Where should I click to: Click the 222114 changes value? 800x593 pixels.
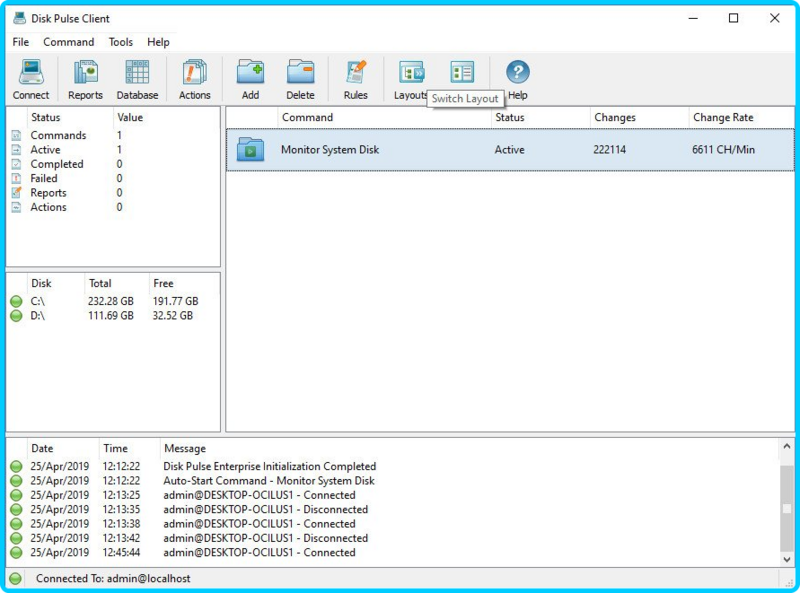point(609,150)
